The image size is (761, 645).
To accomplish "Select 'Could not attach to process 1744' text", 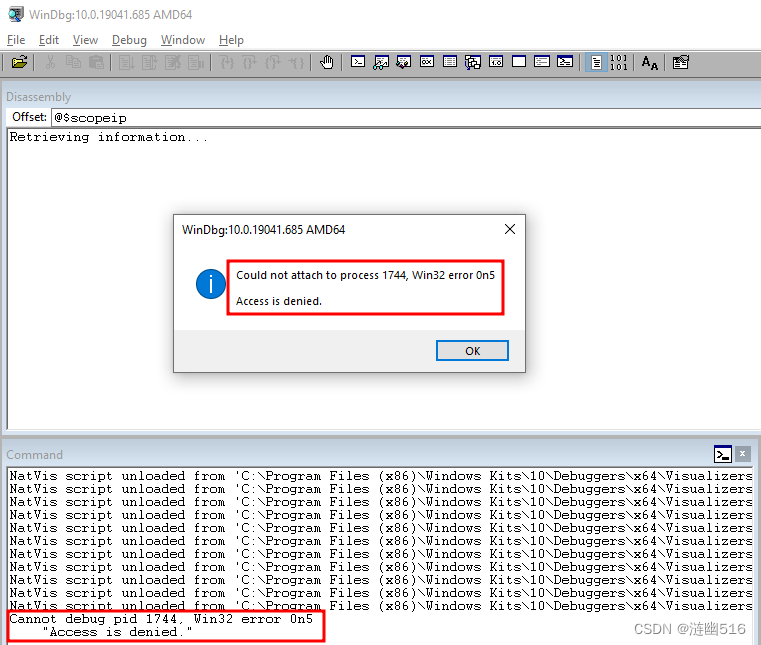I will [x=321, y=275].
